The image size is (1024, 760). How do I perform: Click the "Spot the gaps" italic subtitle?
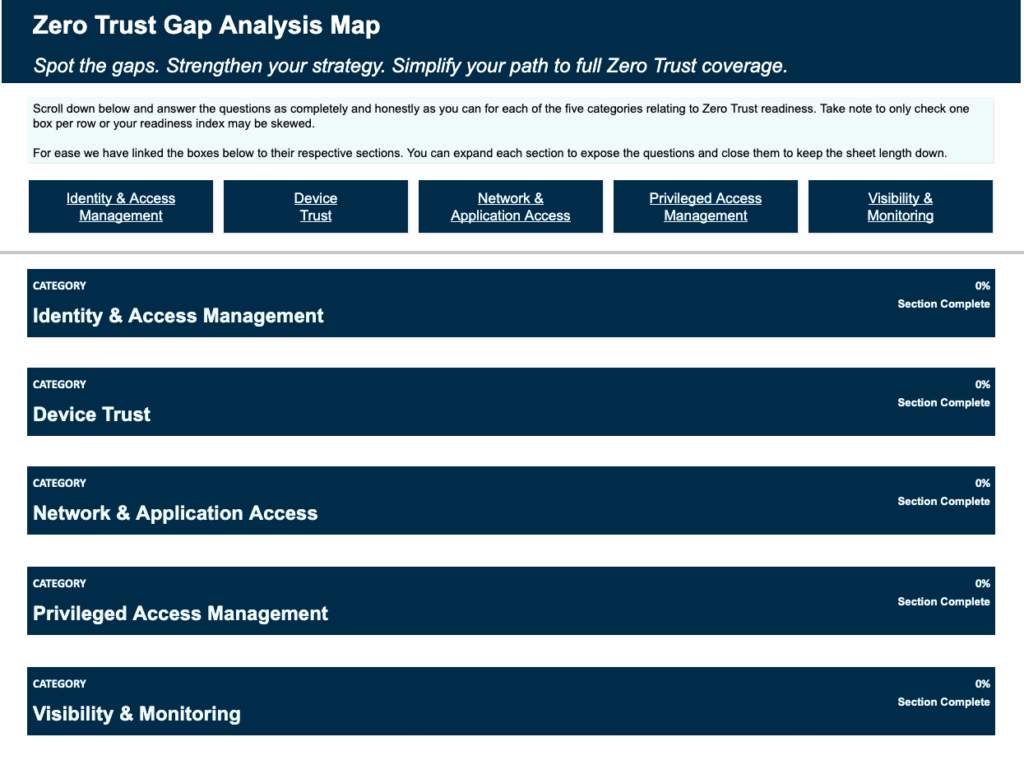click(410, 66)
